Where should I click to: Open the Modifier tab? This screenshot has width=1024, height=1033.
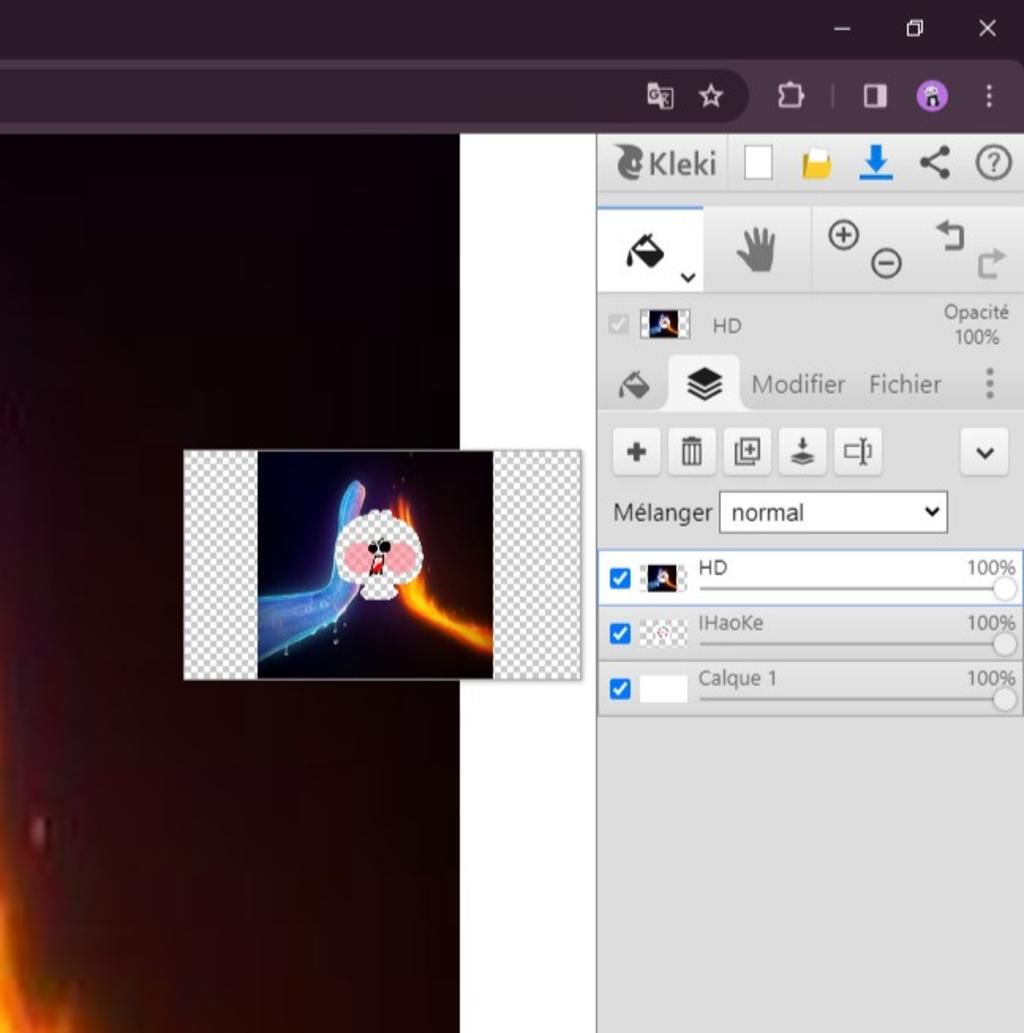pos(798,384)
